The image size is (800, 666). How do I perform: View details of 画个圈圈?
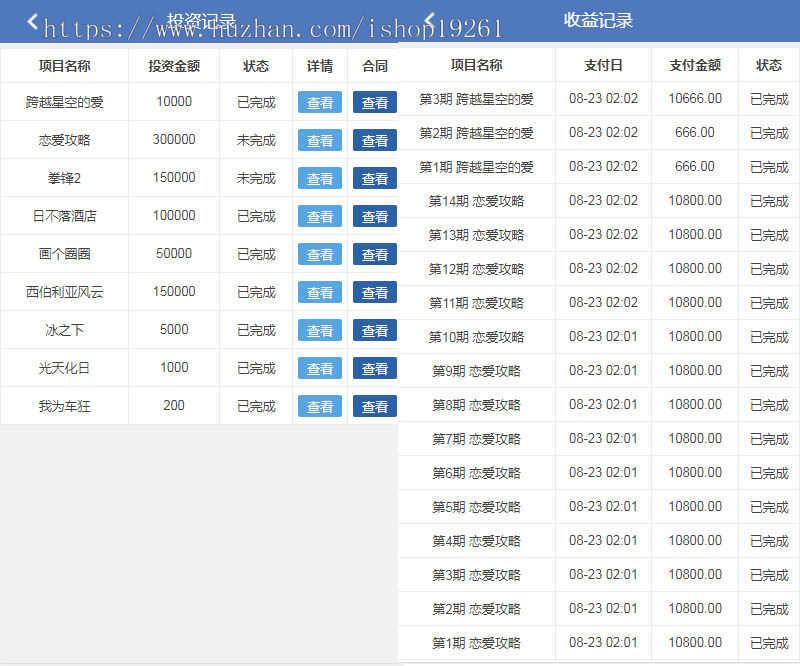point(320,254)
